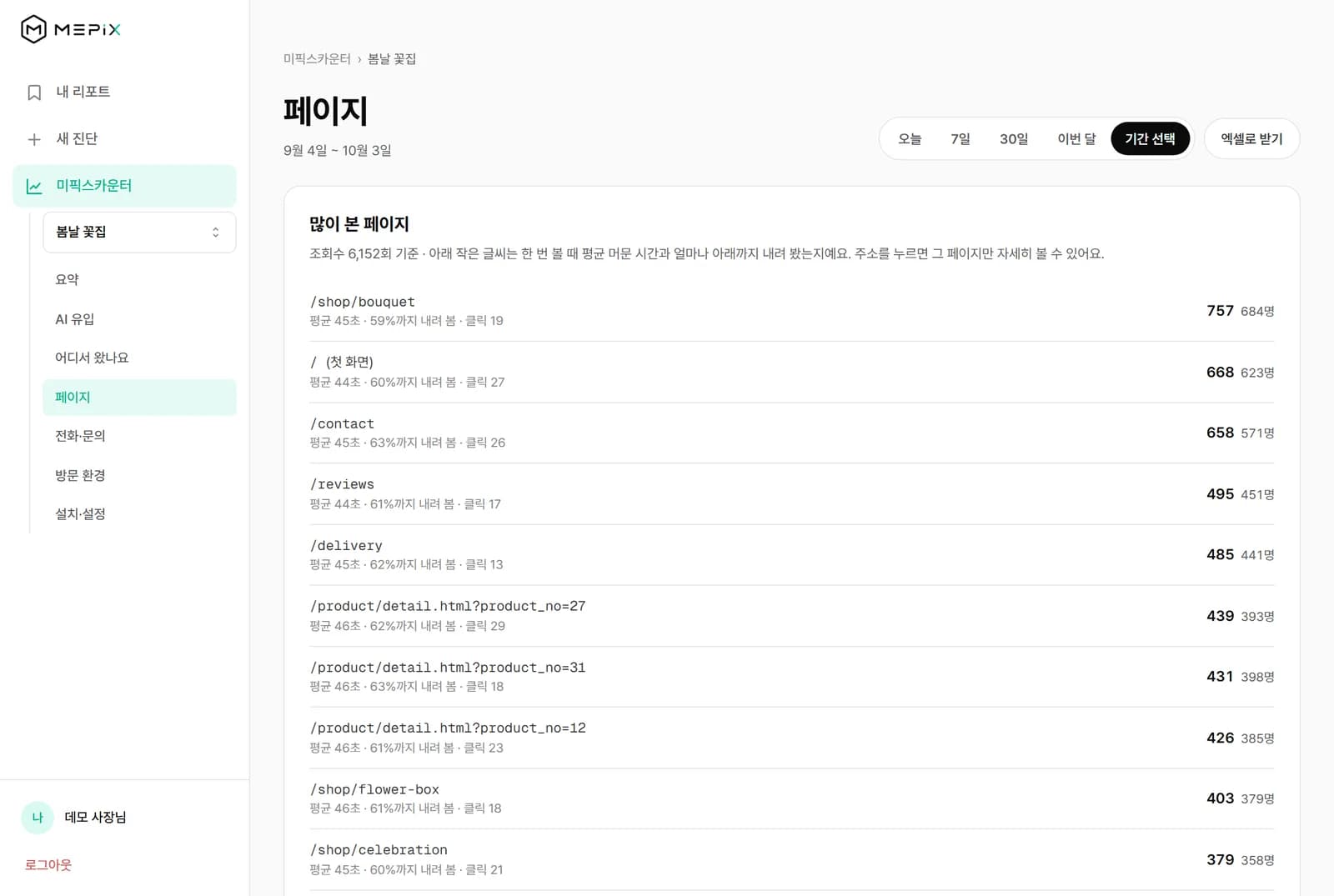Image resolution: width=1334 pixels, height=896 pixels.
Task: Go to the 요약 section
Action: pos(139,279)
